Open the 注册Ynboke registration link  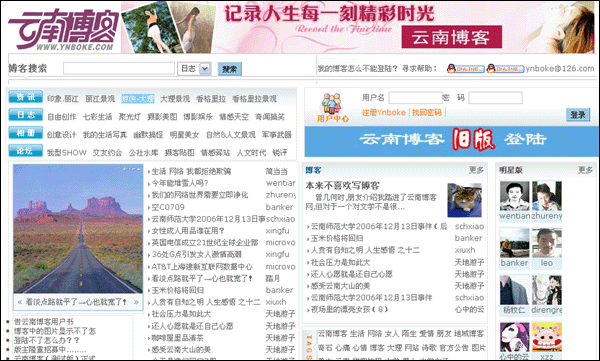[384, 113]
